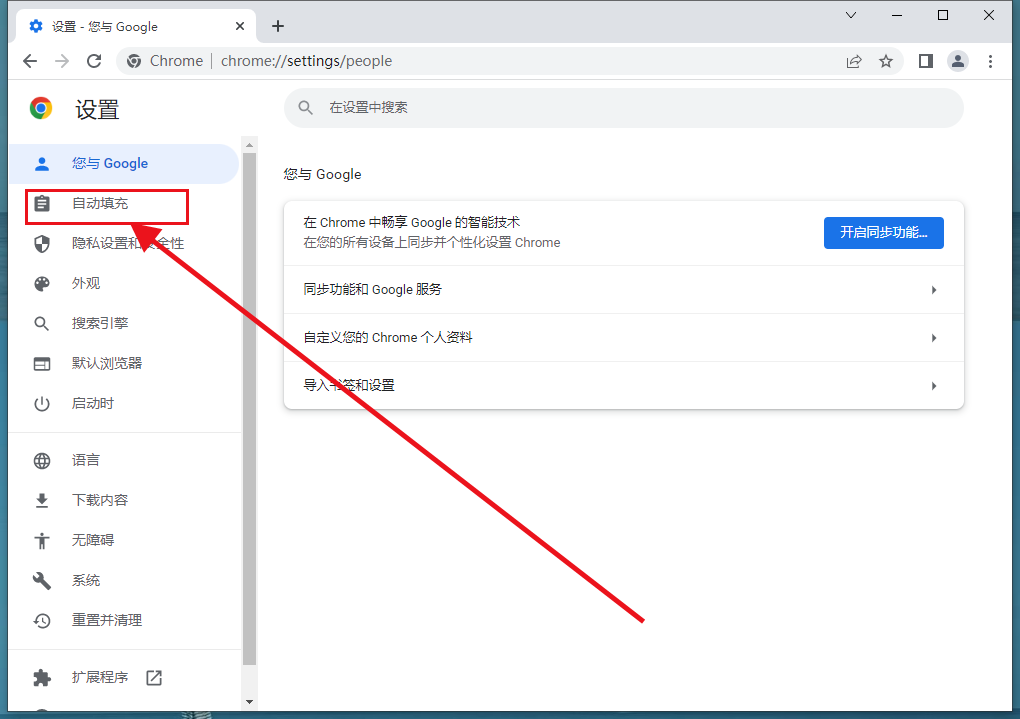Focus the 在设置中搜索 search field
Screen dimensions: 1020x719
coord(624,107)
